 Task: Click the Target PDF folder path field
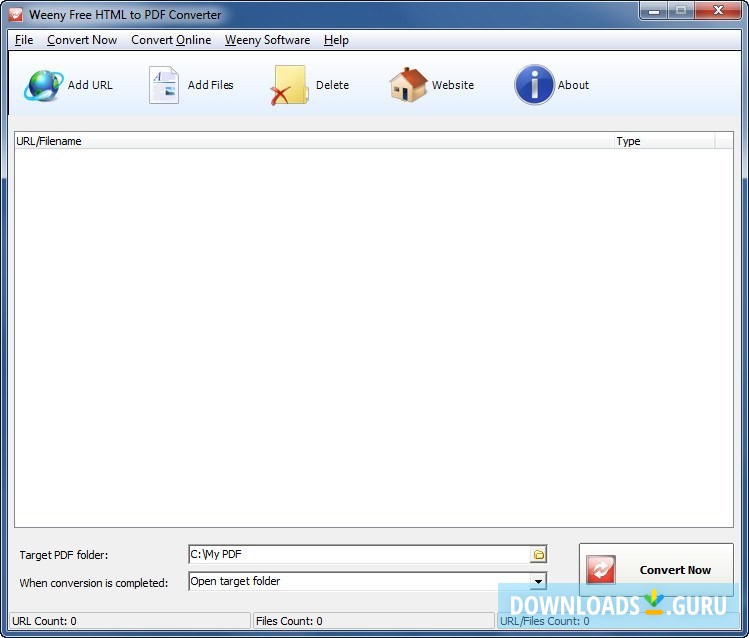click(359, 554)
